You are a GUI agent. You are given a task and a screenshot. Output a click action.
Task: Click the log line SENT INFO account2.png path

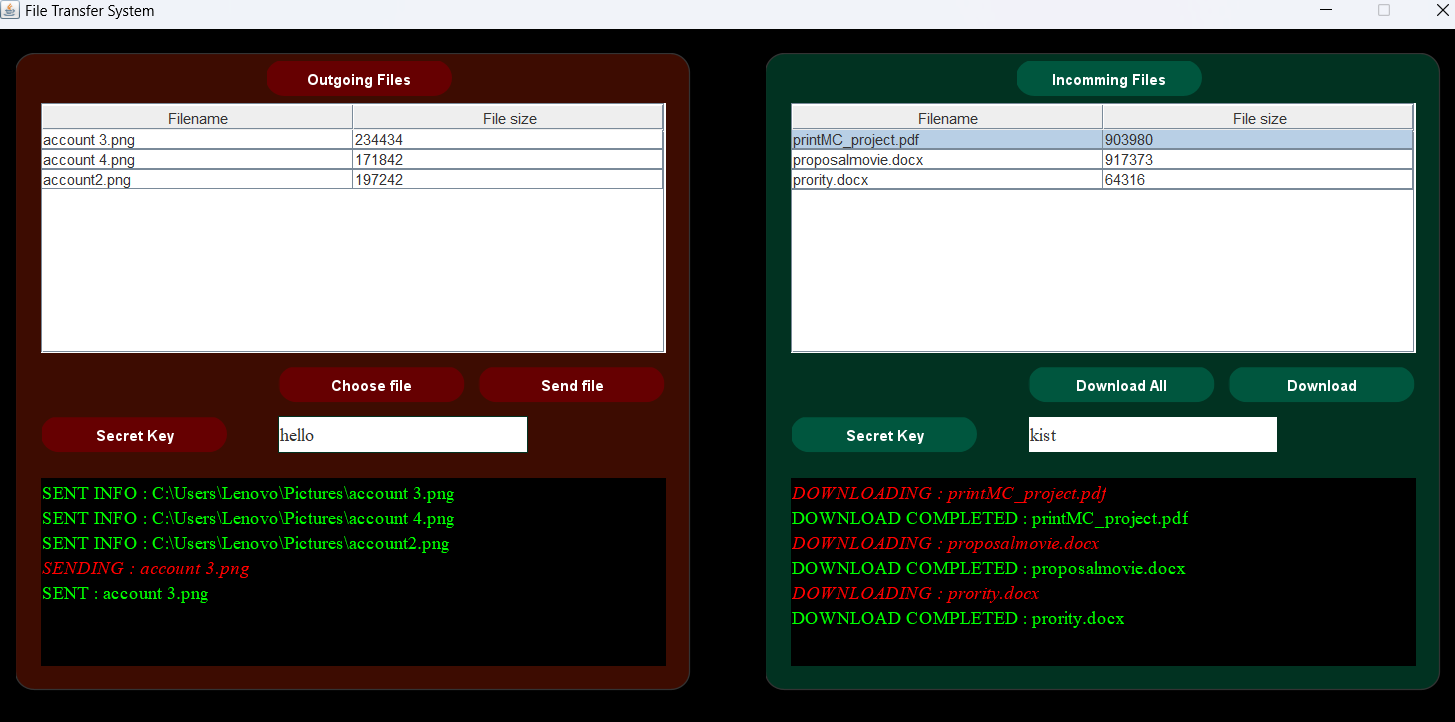click(246, 544)
